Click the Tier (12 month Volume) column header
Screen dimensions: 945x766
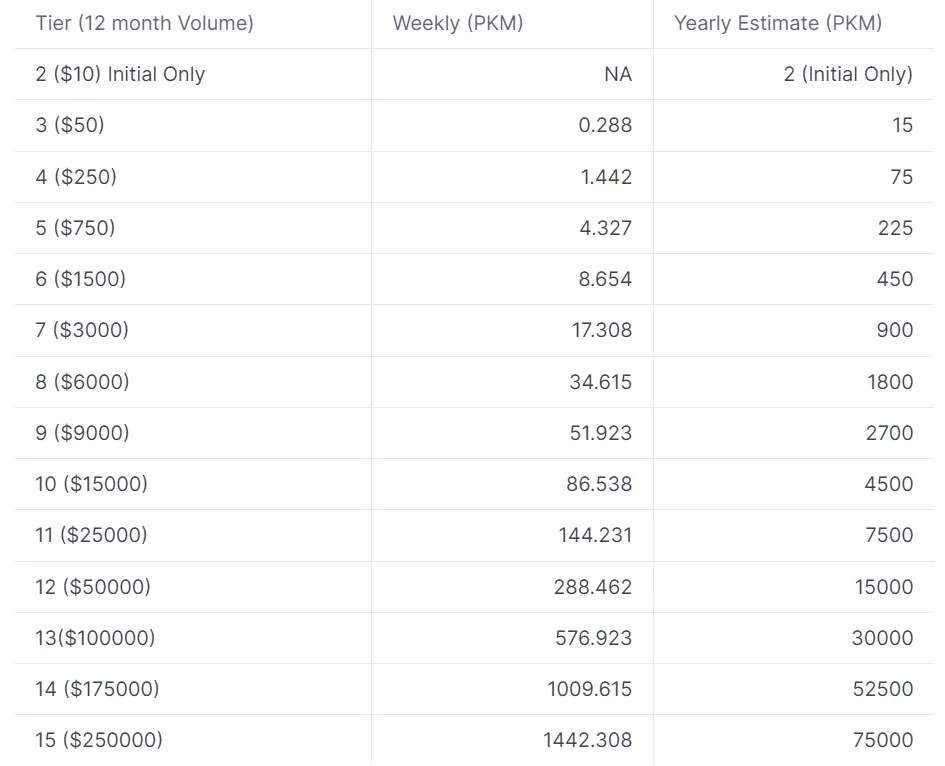(145, 24)
